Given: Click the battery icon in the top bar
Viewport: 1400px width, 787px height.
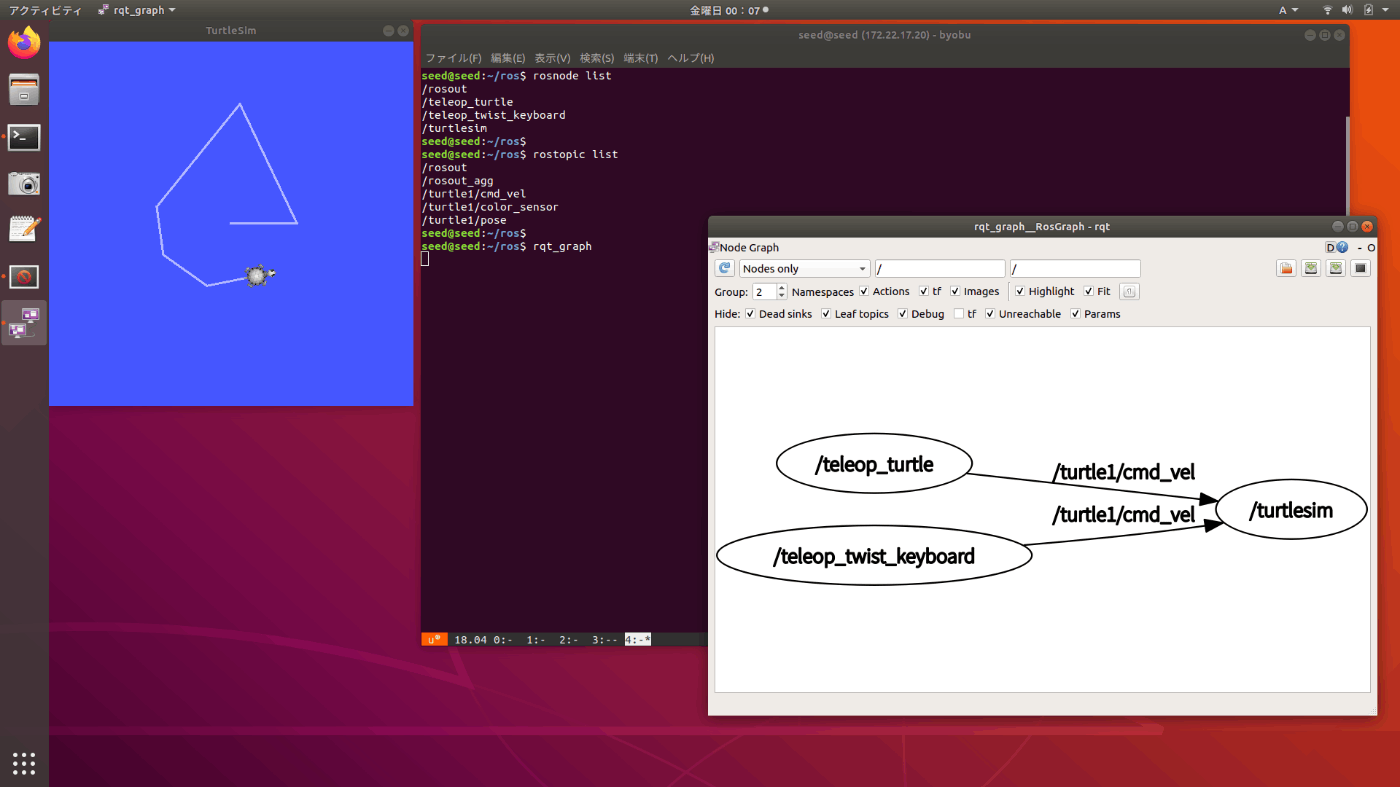Looking at the screenshot, I should [x=1367, y=10].
